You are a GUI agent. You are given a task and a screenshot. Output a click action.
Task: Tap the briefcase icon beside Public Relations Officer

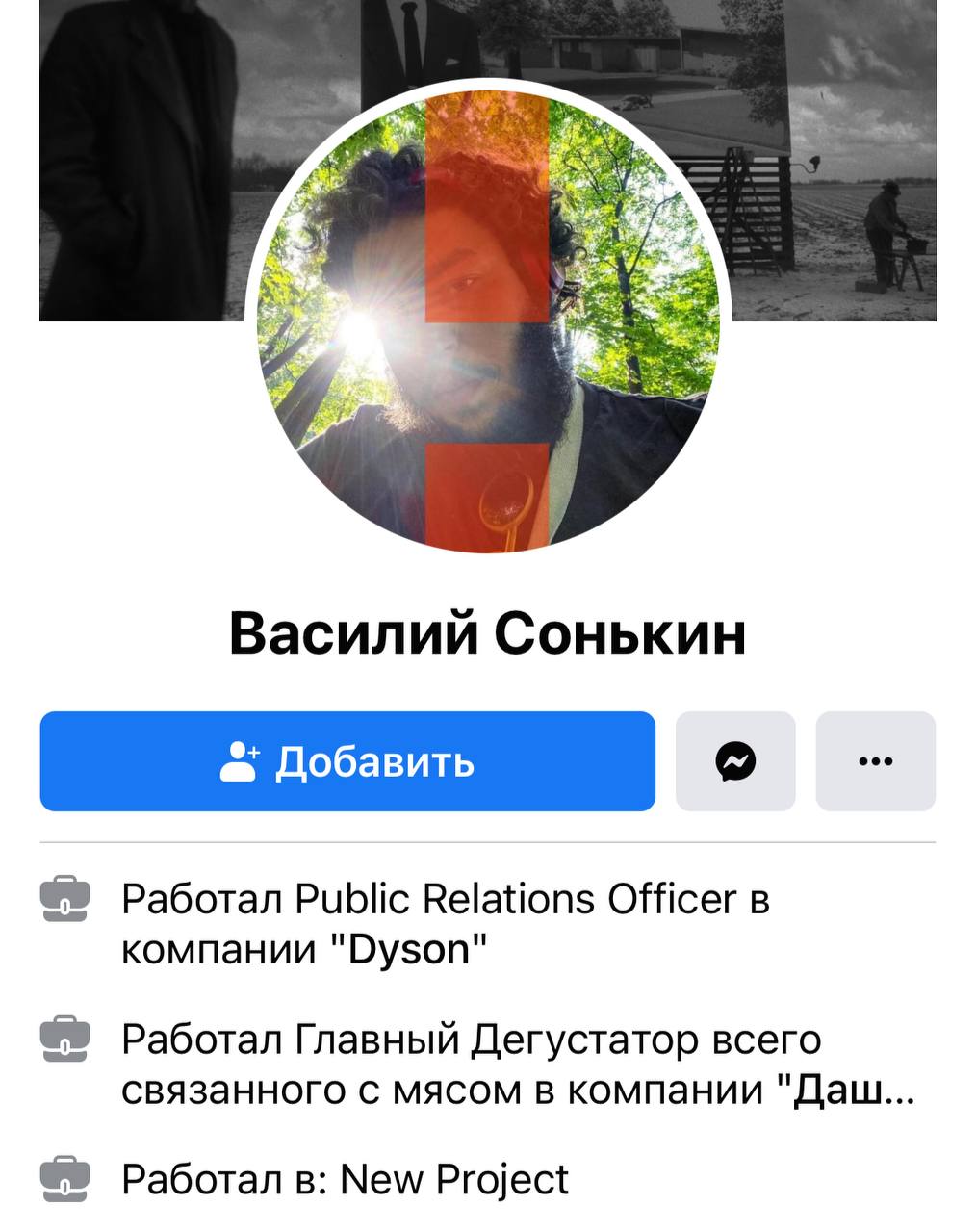(64, 899)
